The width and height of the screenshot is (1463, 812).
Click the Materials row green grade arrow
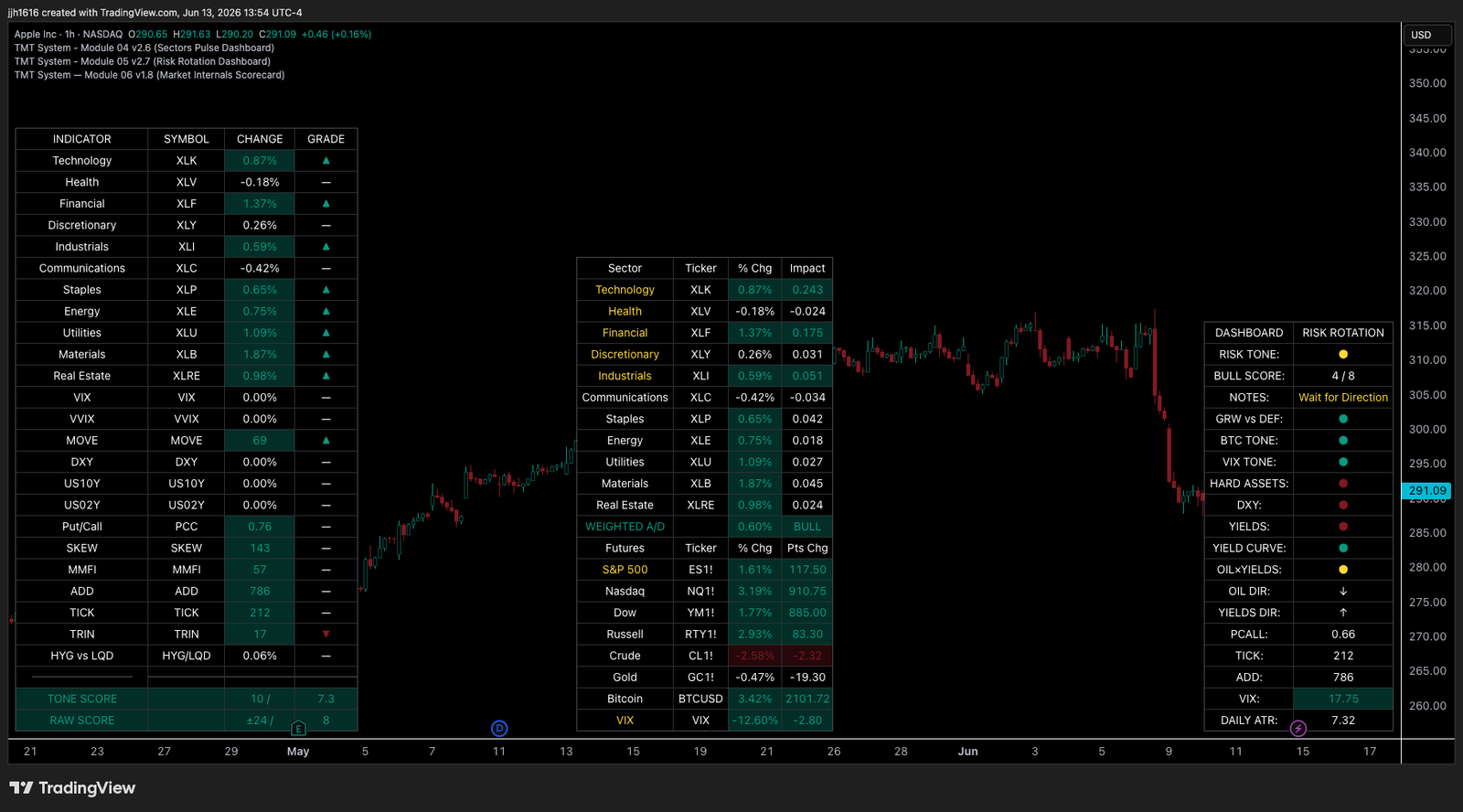pyautogui.click(x=326, y=355)
